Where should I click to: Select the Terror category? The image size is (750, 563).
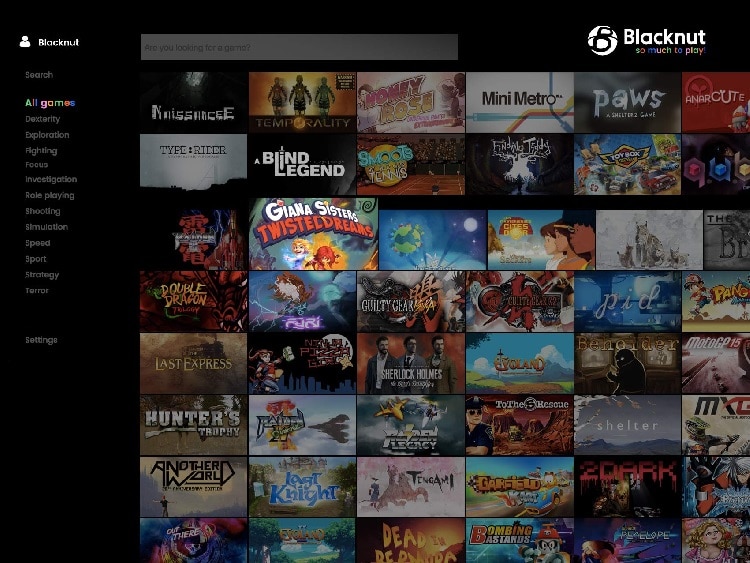(x=37, y=290)
